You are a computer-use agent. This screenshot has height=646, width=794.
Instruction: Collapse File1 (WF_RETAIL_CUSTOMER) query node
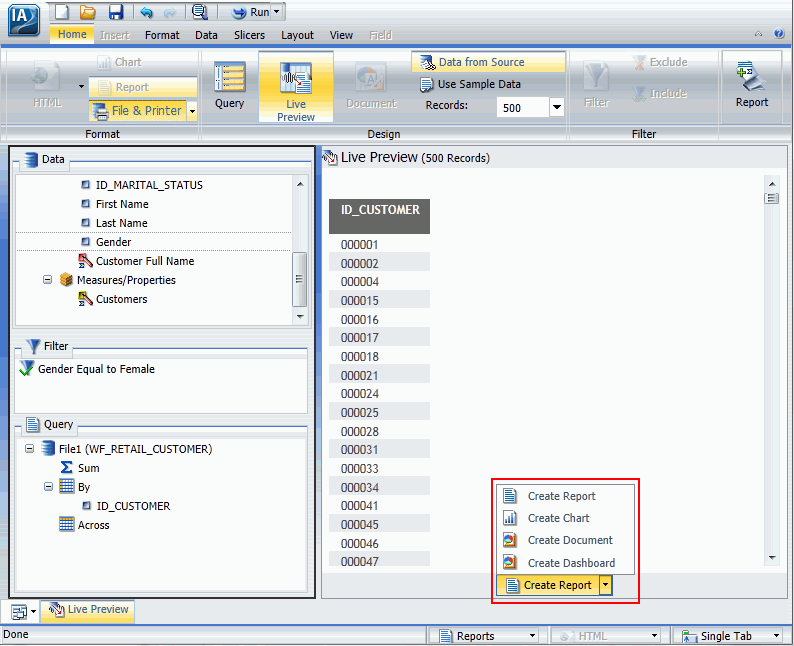(x=29, y=449)
